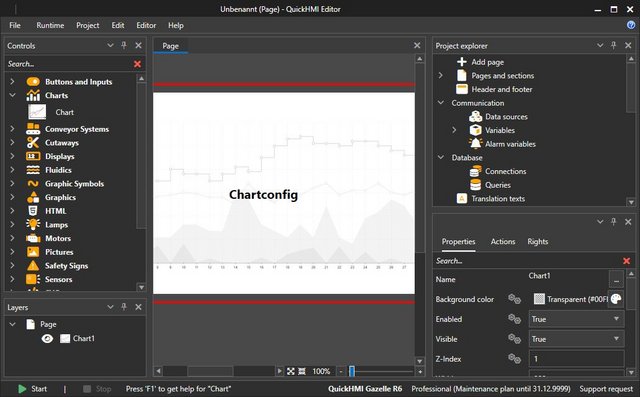Click the Controls search field
The width and height of the screenshot is (640, 397).
[68, 64]
